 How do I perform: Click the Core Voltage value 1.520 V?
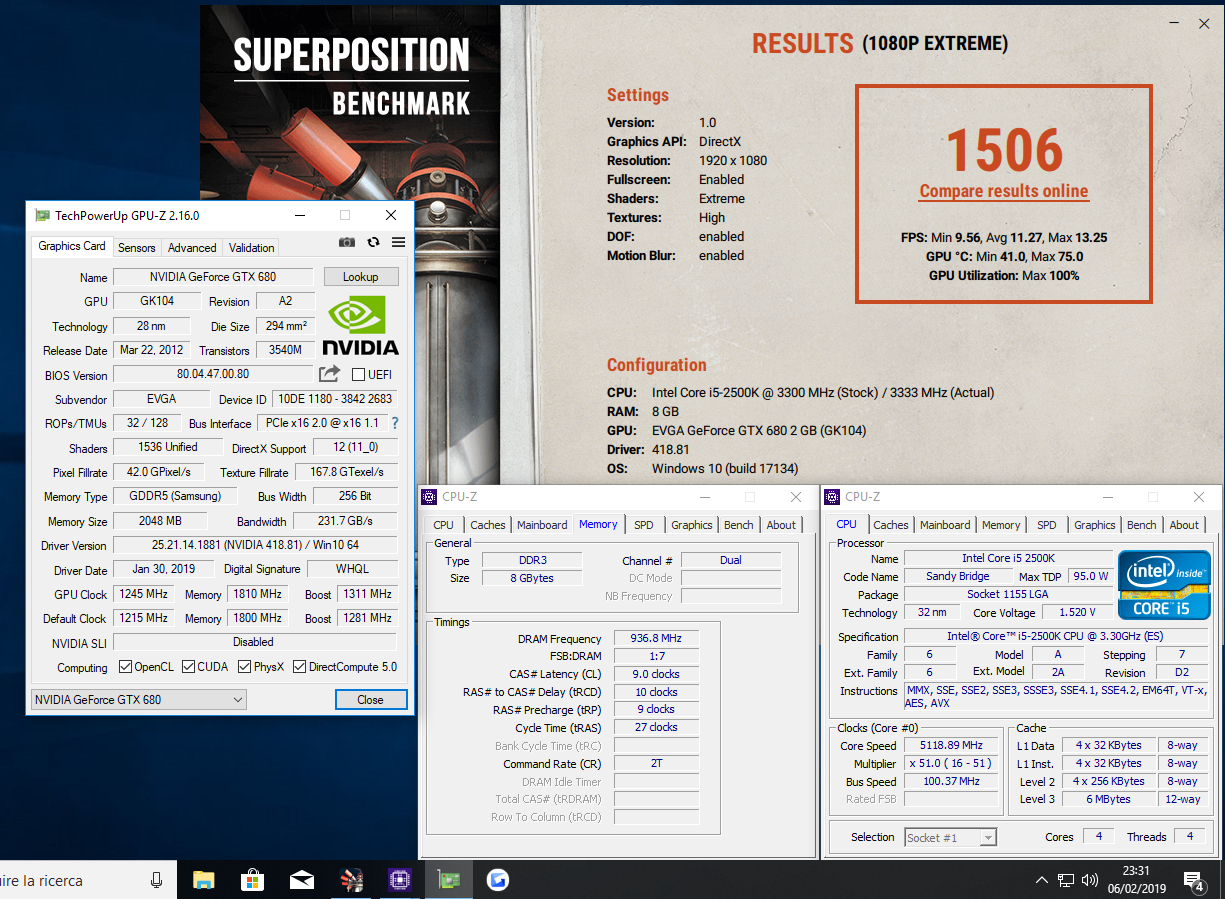pyautogui.click(x=1077, y=612)
